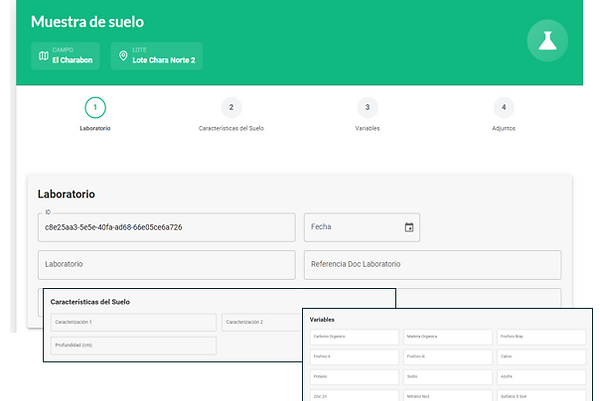Image resolution: width=600 pixels, height=401 pixels.
Task: Click the Zinc Zn variable field
Action: tap(354, 395)
